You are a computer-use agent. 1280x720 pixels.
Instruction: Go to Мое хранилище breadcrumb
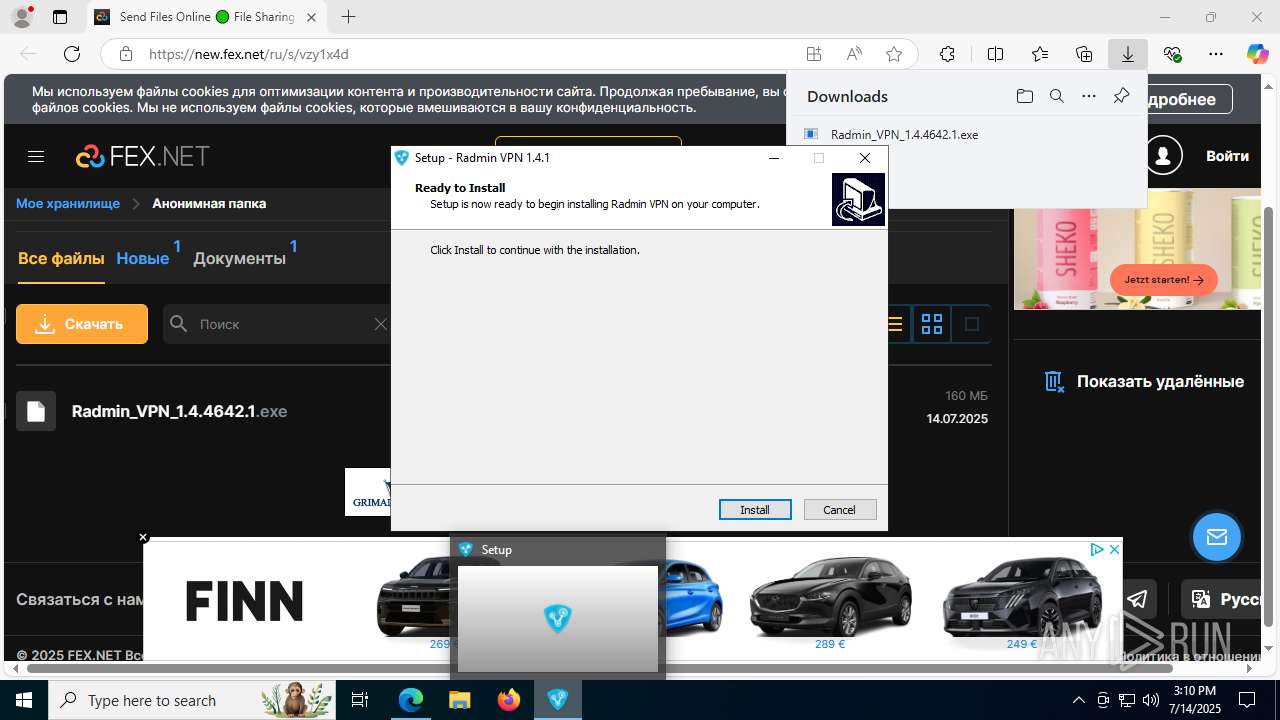point(68,203)
